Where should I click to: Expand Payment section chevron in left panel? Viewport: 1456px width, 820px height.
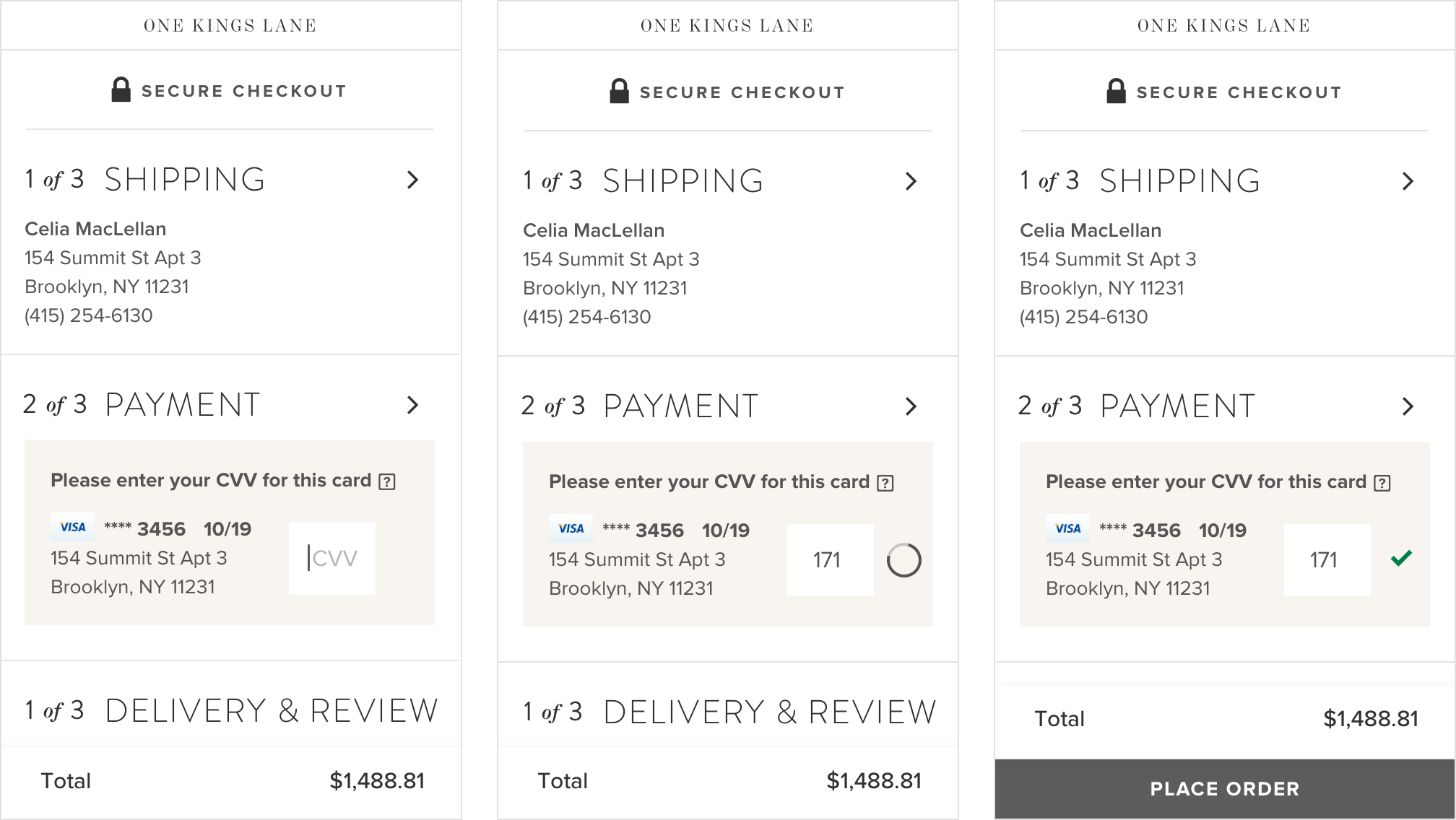(x=412, y=405)
